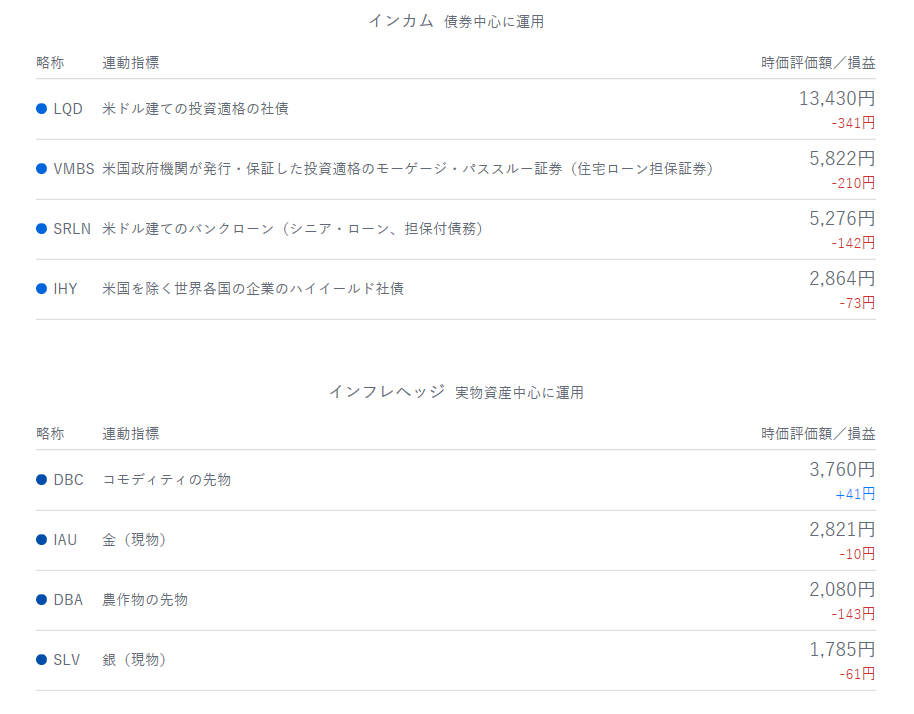Image resolution: width=914 pixels, height=714 pixels.
Task: Click the blue dot beside VMBS
Action: (x=42, y=168)
